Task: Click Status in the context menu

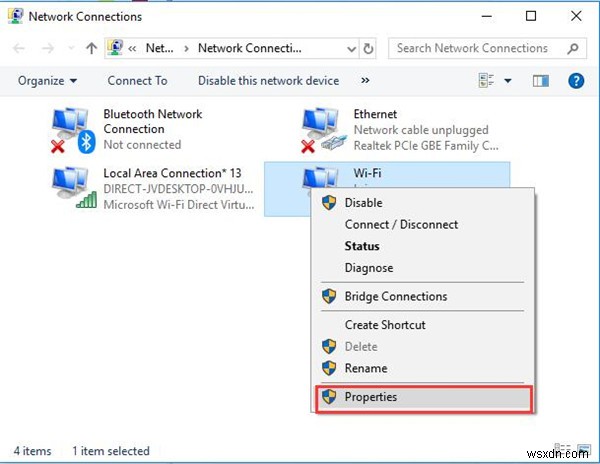Action: tap(362, 246)
